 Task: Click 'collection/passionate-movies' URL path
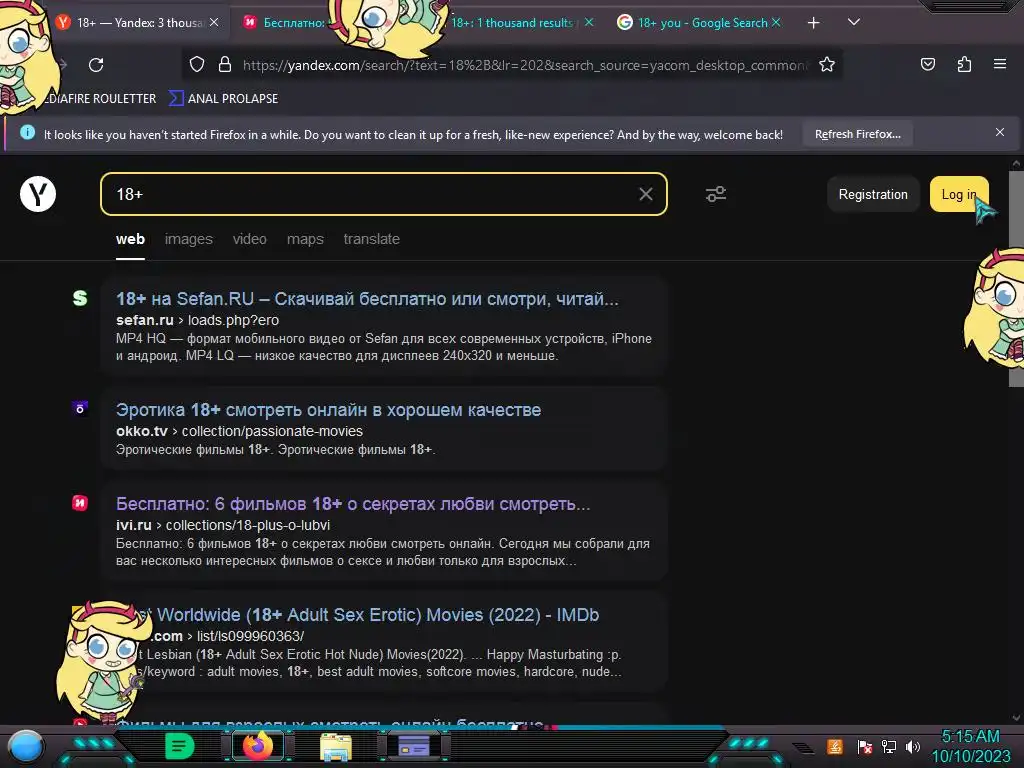click(272, 431)
